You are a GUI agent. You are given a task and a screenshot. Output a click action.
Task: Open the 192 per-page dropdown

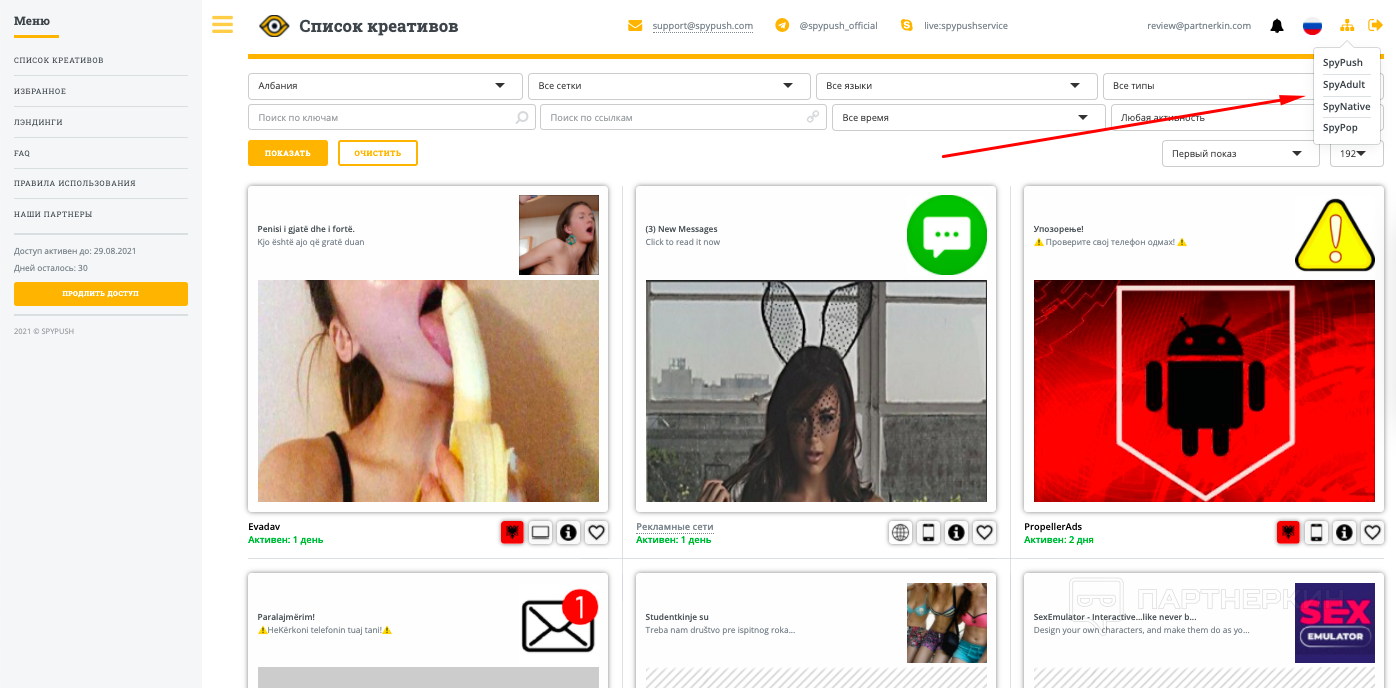tap(1357, 154)
